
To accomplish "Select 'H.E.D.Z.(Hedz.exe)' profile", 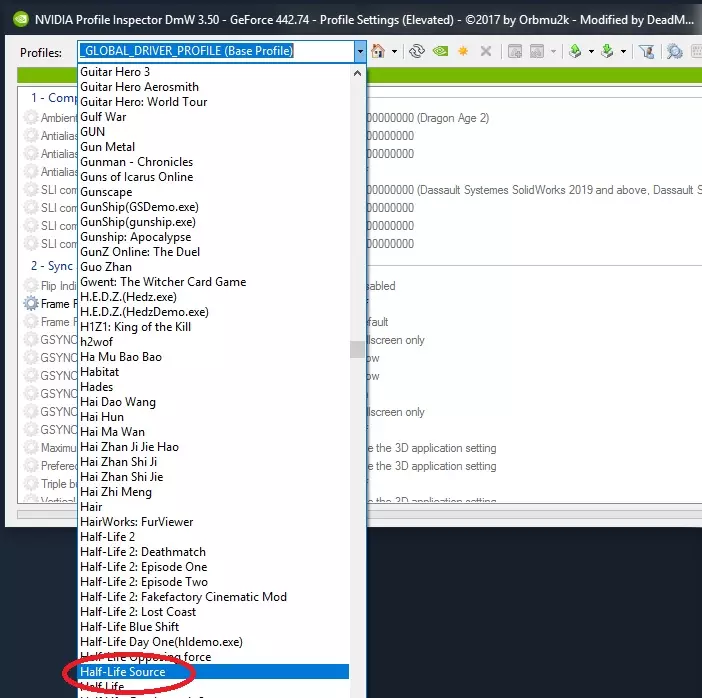I will [214, 297].
